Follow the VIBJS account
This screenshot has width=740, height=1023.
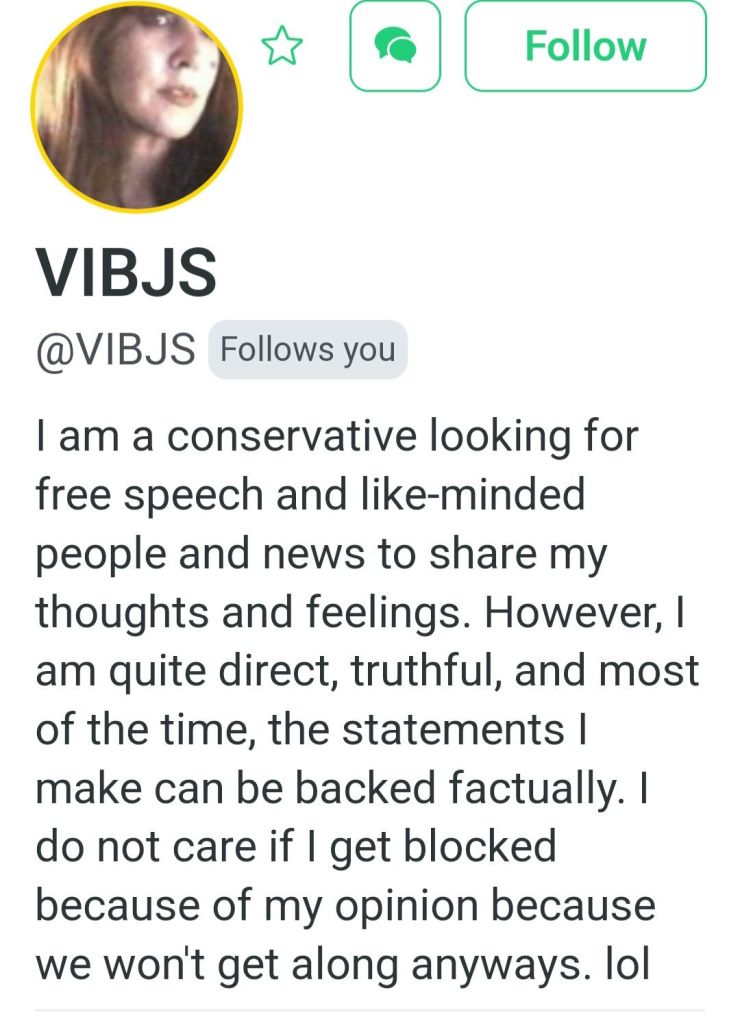coord(585,46)
